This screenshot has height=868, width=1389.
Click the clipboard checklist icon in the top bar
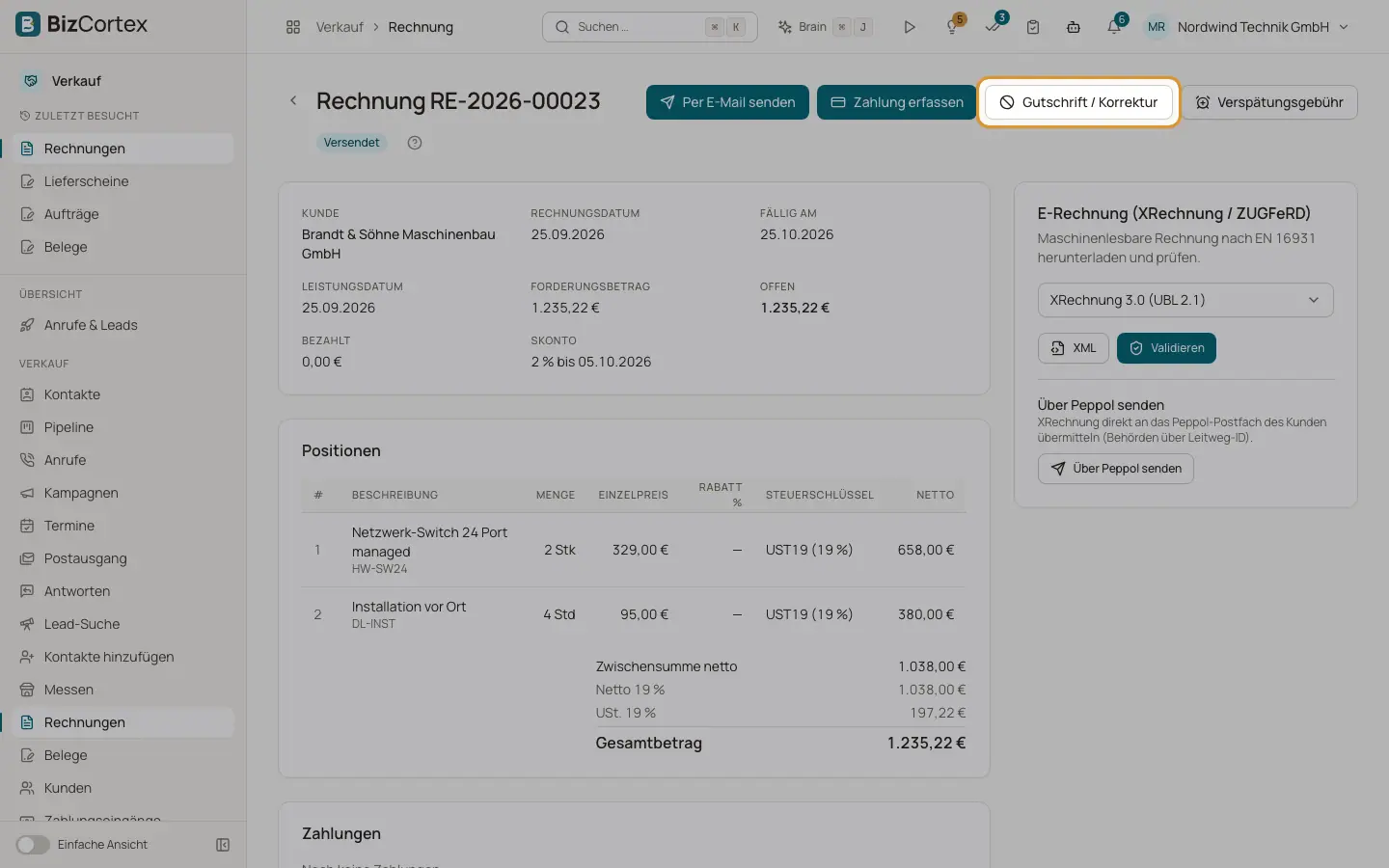point(1033,27)
